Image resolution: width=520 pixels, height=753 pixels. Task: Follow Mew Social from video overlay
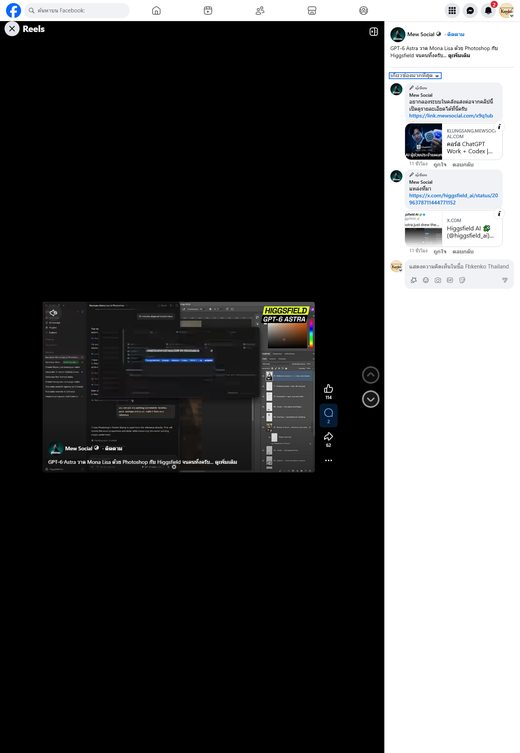[x=113, y=448]
